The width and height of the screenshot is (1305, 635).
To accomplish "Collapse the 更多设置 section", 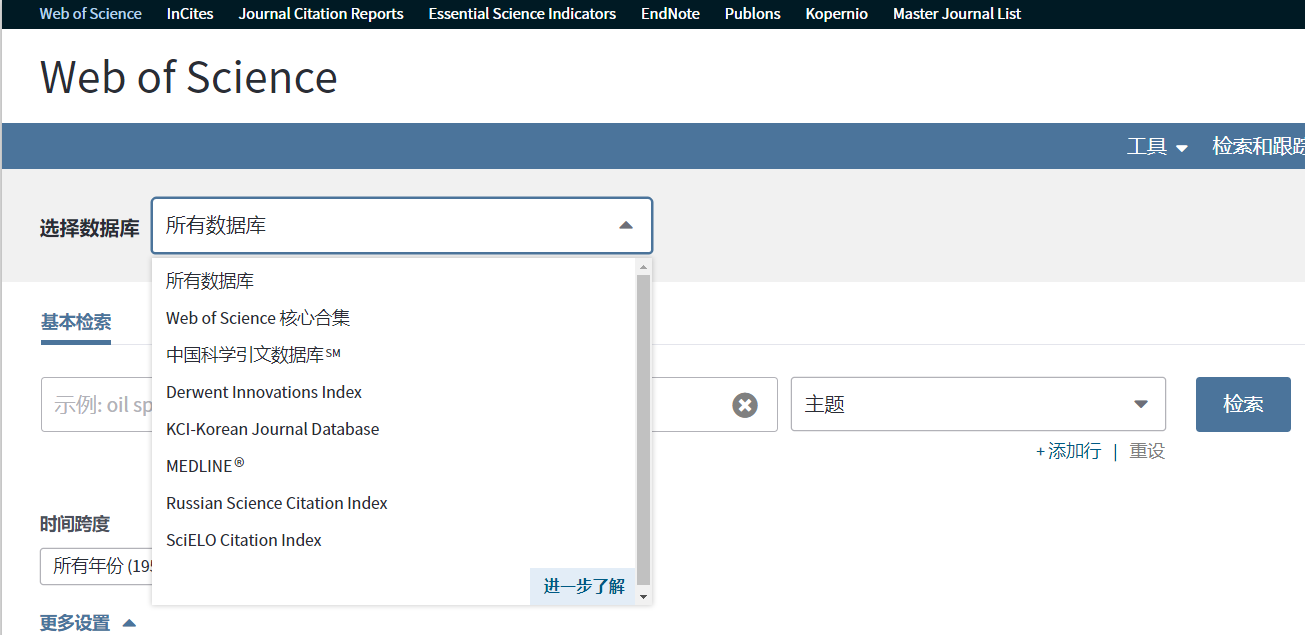I will click(87, 623).
